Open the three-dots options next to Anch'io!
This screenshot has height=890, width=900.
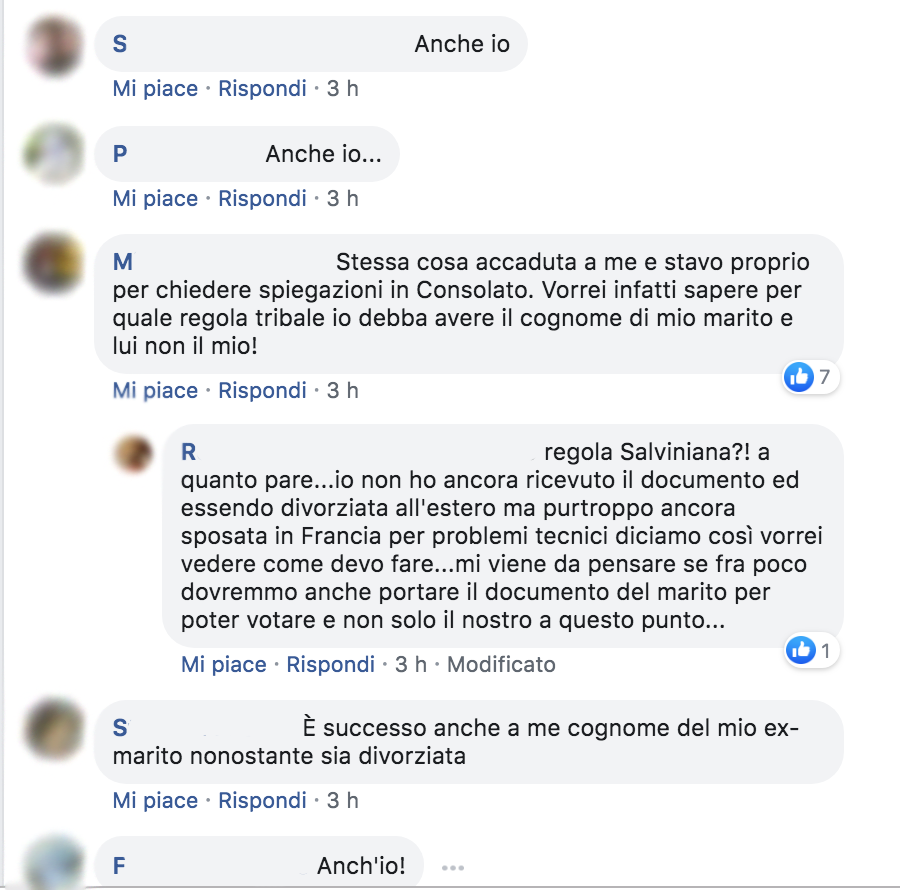coord(453,868)
